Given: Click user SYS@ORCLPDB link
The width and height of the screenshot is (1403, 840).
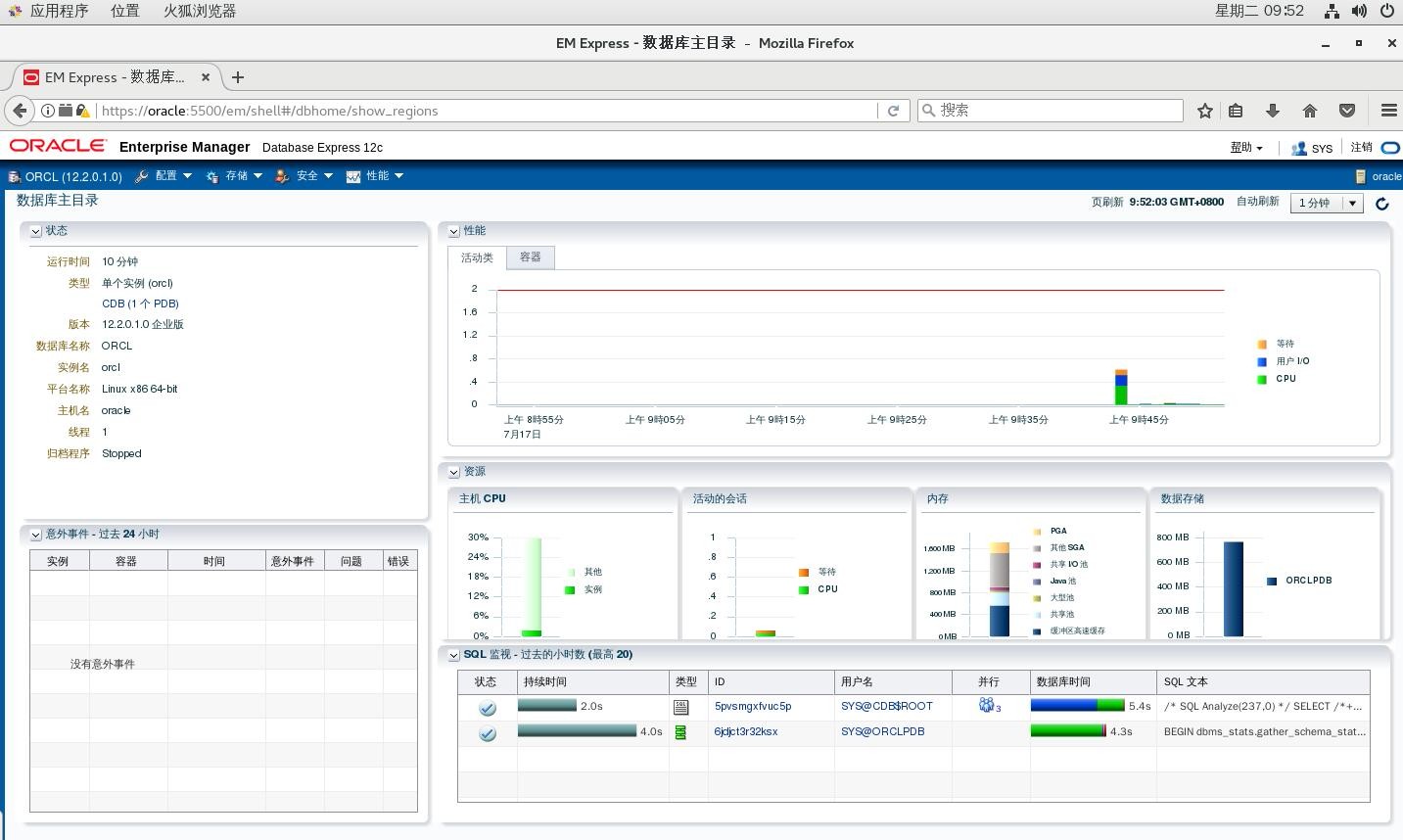Looking at the screenshot, I should coord(882,731).
